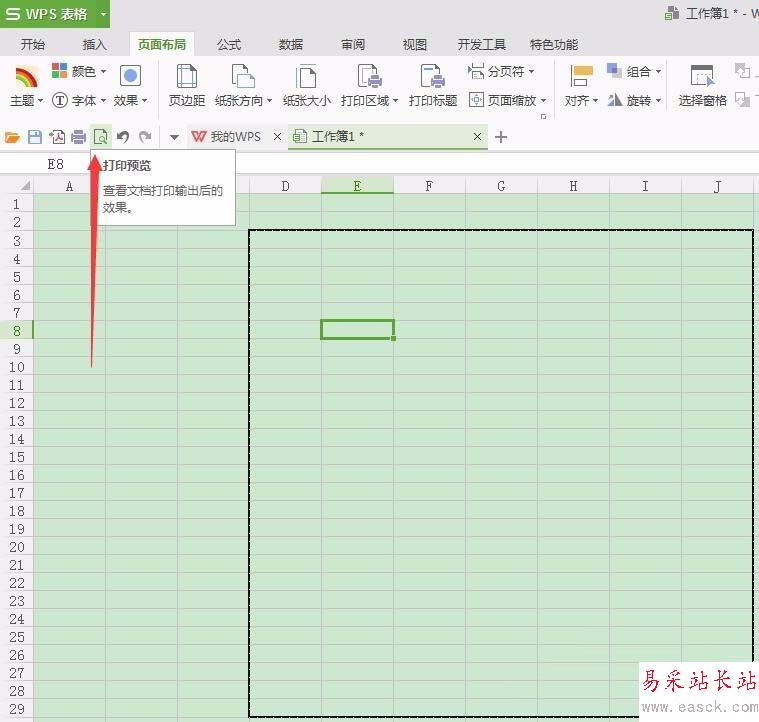This screenshot has width=759, height=722.
Task: Open the 审阅 ribbon tab
Action: point(353,45)
